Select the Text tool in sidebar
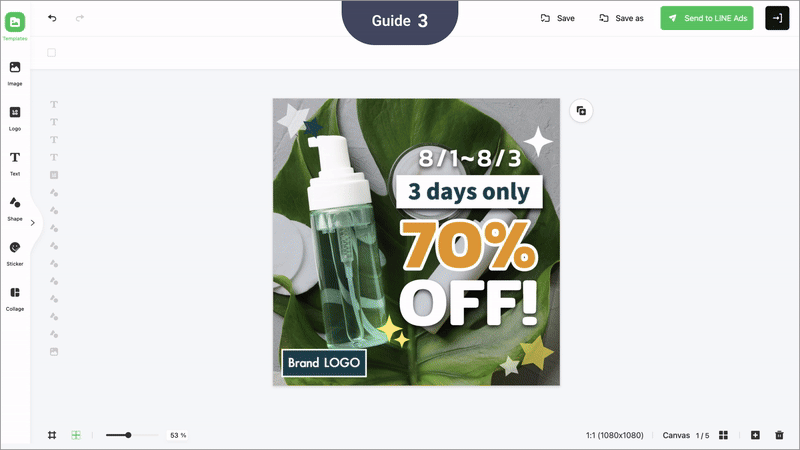 (x=15, y=157)
